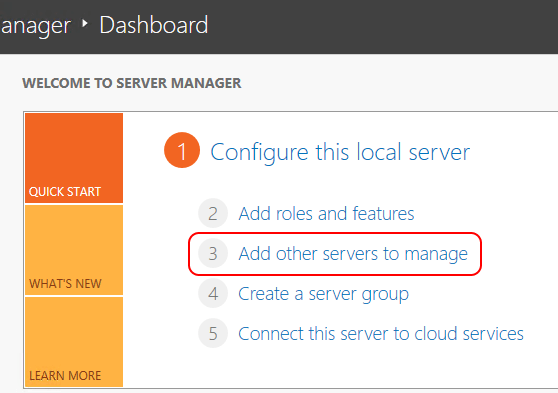Show the Learn More tile
The width and height of the screenshot is (558, 393).
pyautogui.click(x=74, y=342)
